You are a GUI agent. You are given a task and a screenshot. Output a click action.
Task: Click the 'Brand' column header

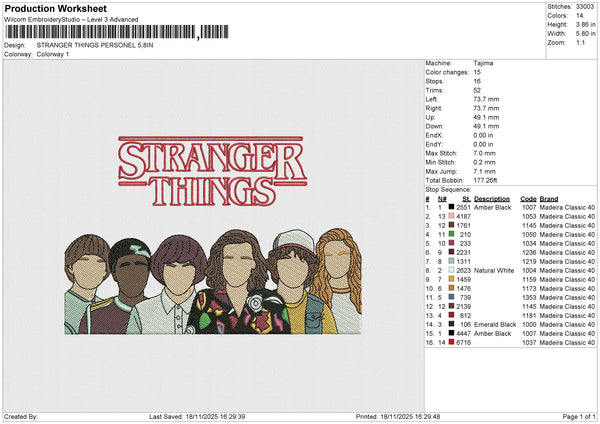pos(549,199)
